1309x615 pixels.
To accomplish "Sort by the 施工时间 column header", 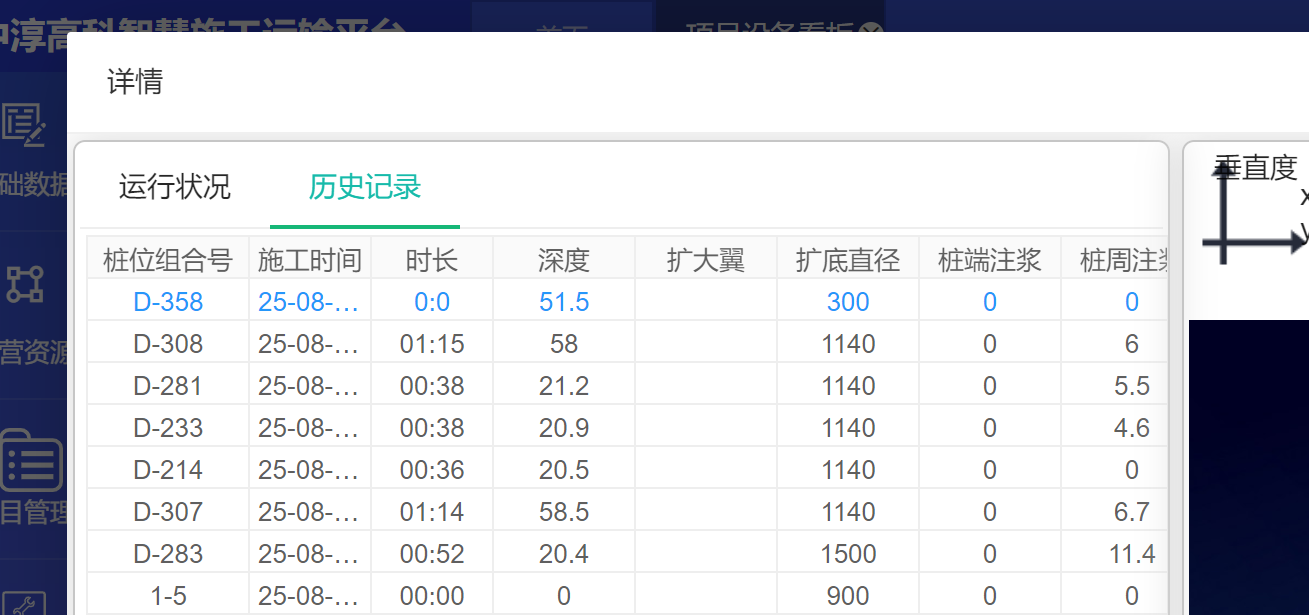I will click(x=309, y=261).
